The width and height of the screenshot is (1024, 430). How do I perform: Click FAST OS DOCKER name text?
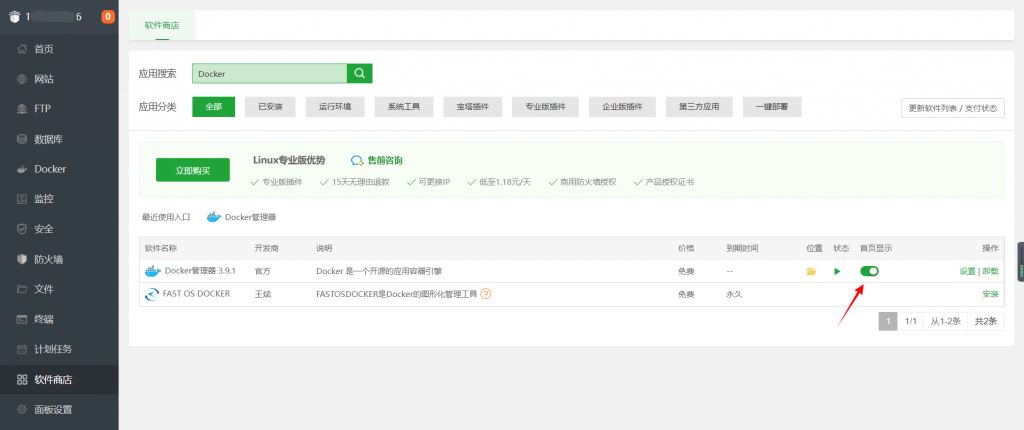click(196, 294)
